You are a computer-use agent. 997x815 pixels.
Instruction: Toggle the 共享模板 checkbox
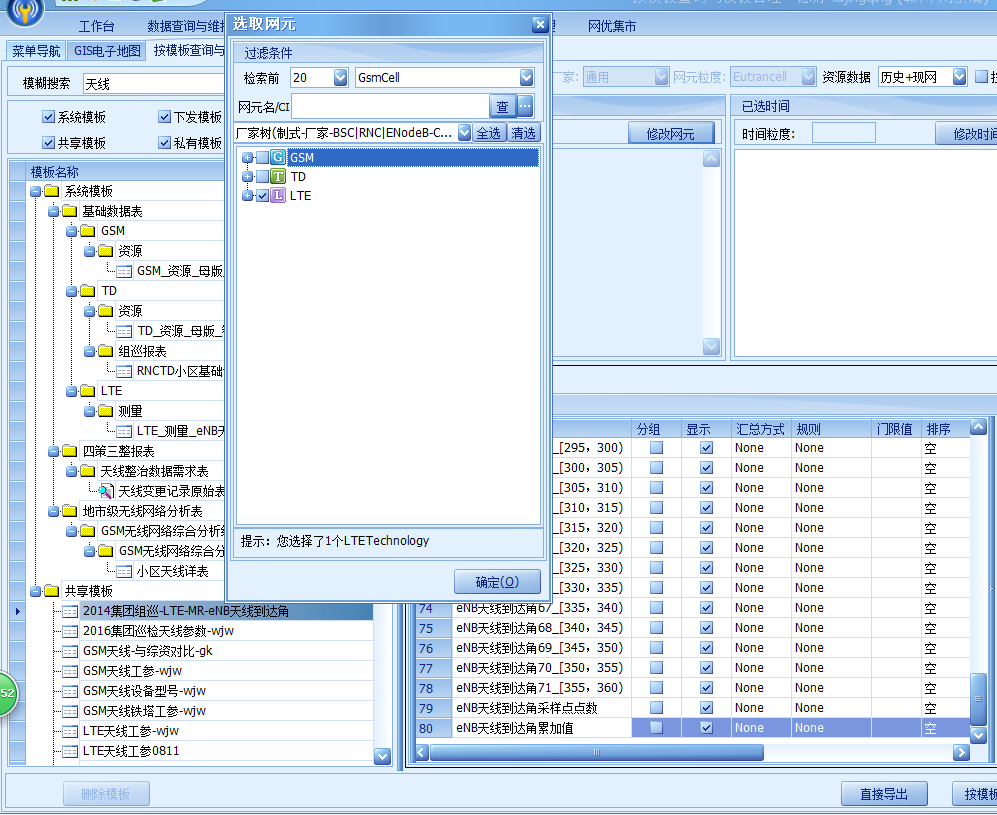coord(48,142)
